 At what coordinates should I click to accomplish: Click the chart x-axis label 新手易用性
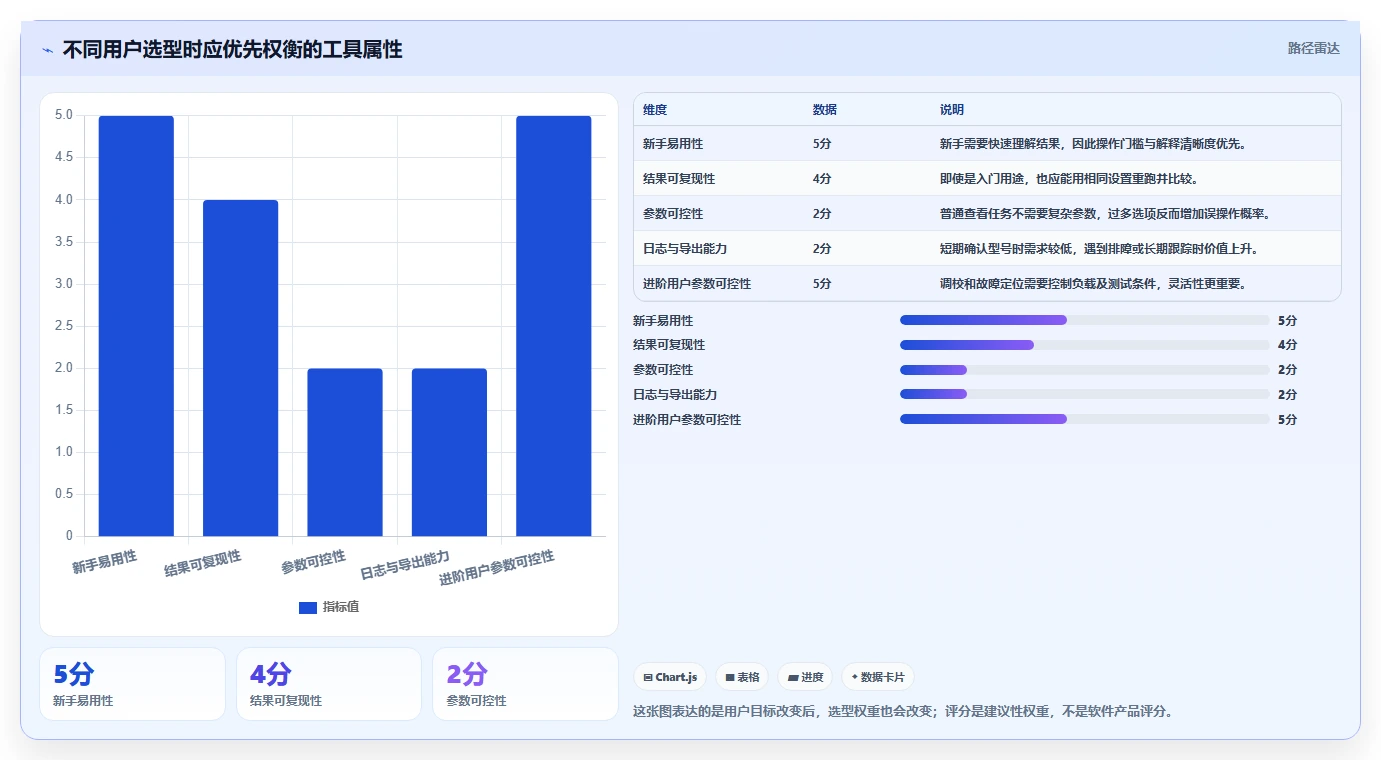point(104,562)
